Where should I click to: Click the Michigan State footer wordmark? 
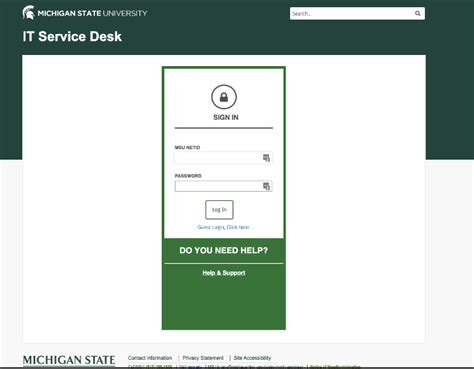point(69,360)
